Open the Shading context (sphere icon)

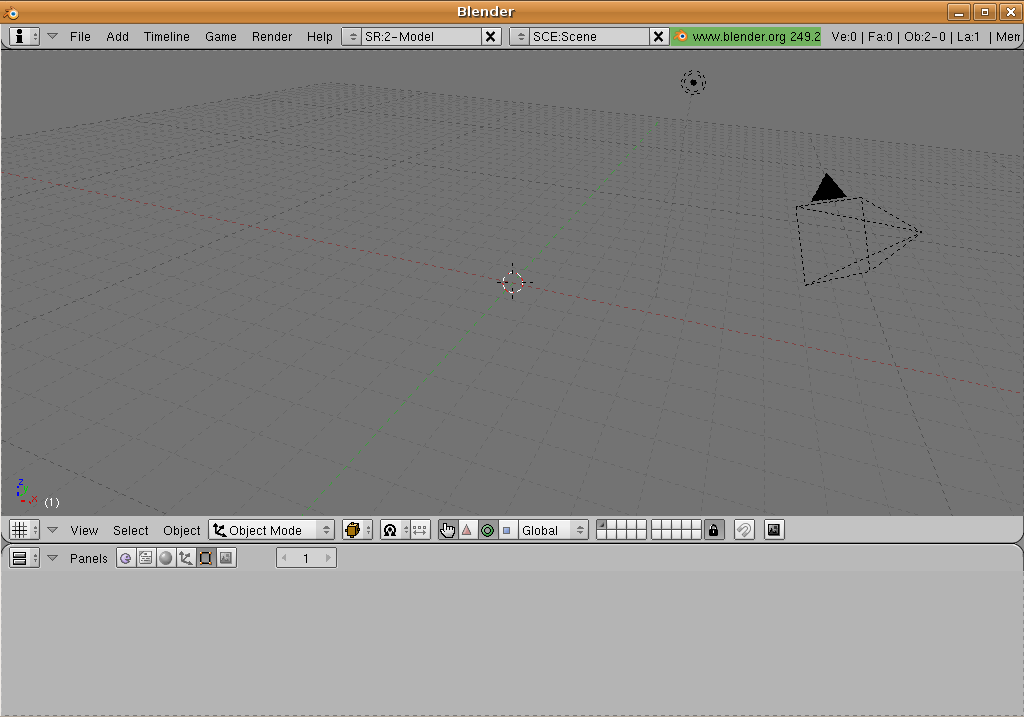pyautogui.click(x=166, y=559)
